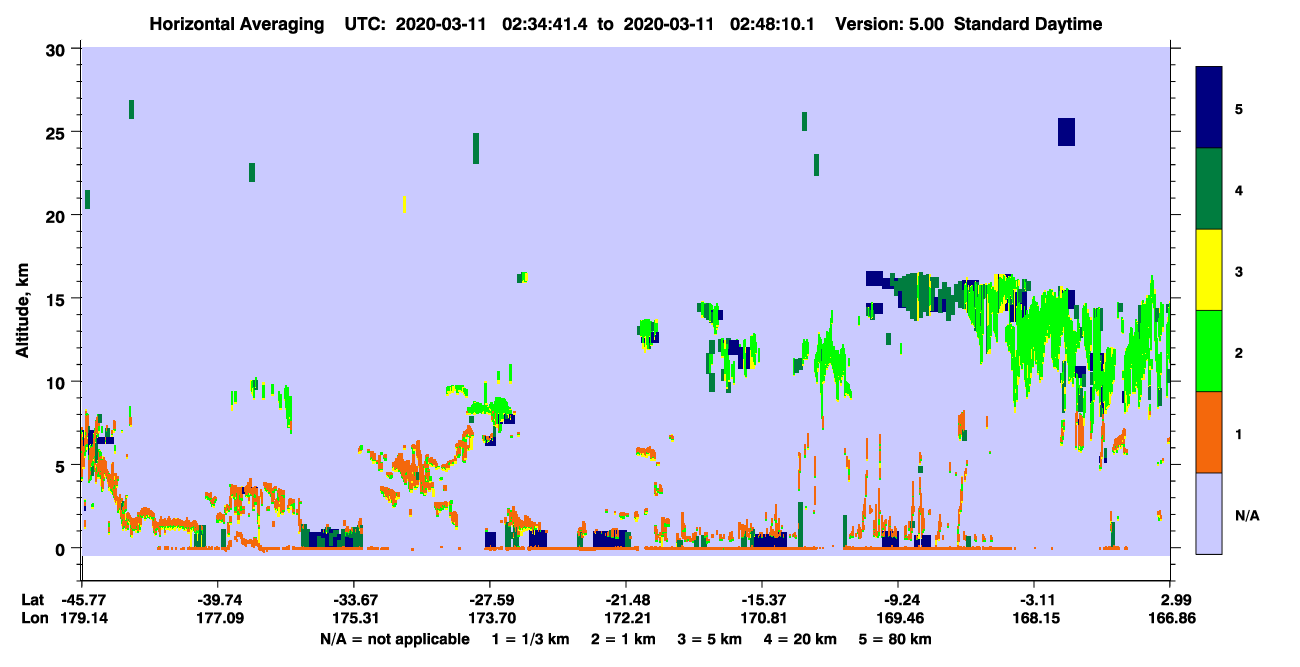This screenshot has width=1300, height=667.
Task: Click latitude value -45.77
Action: [x=82, y=600]
